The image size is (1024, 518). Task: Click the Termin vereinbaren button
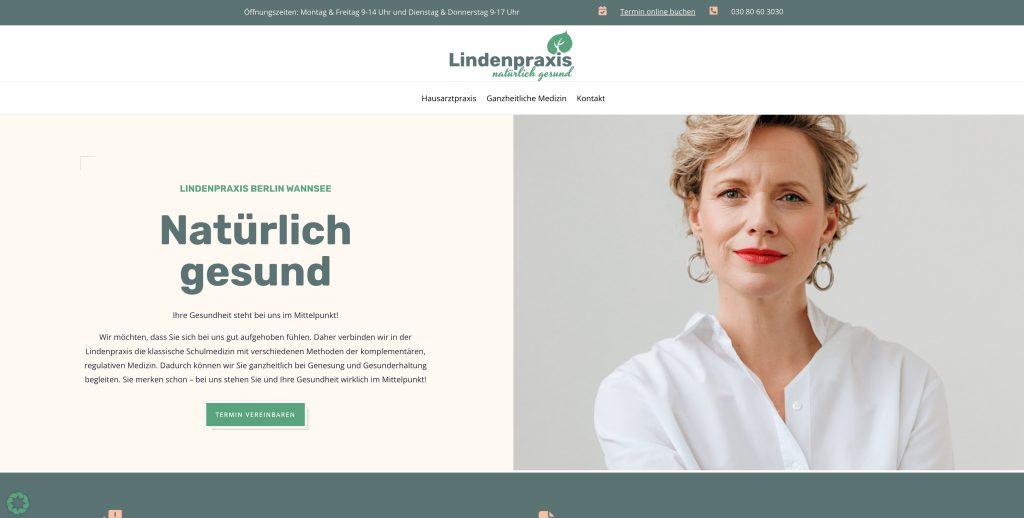click(x=255, y=415)
